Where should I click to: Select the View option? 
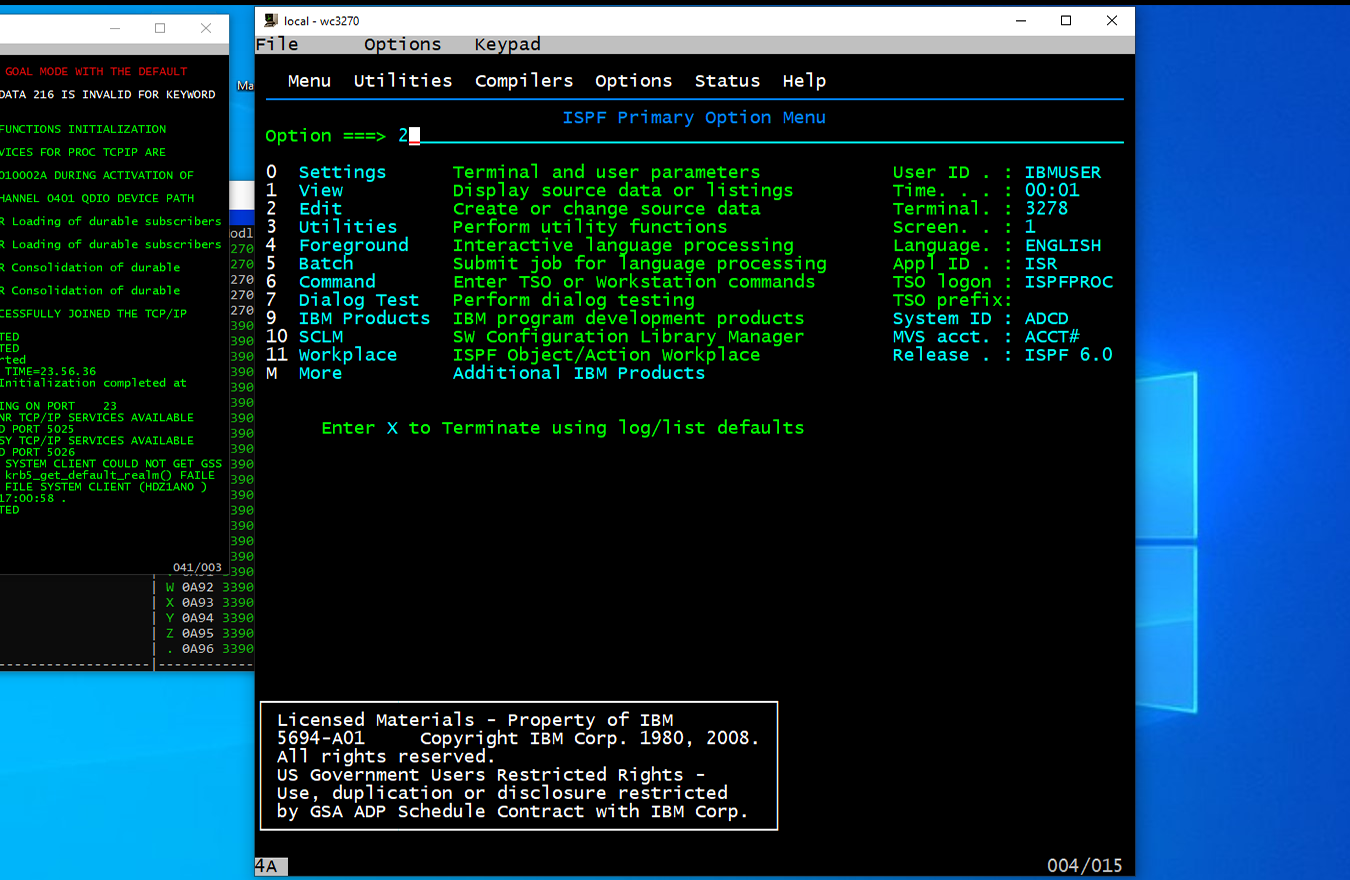[x=320, y=190]
